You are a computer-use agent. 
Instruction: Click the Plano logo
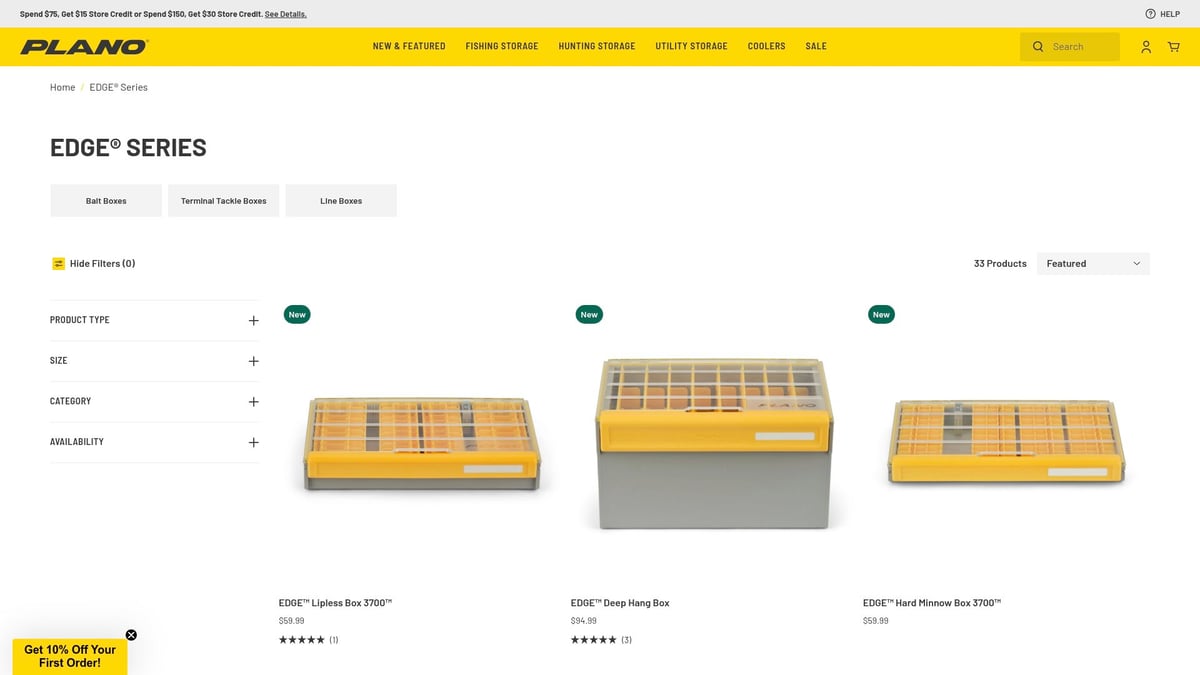click(84, 47)
